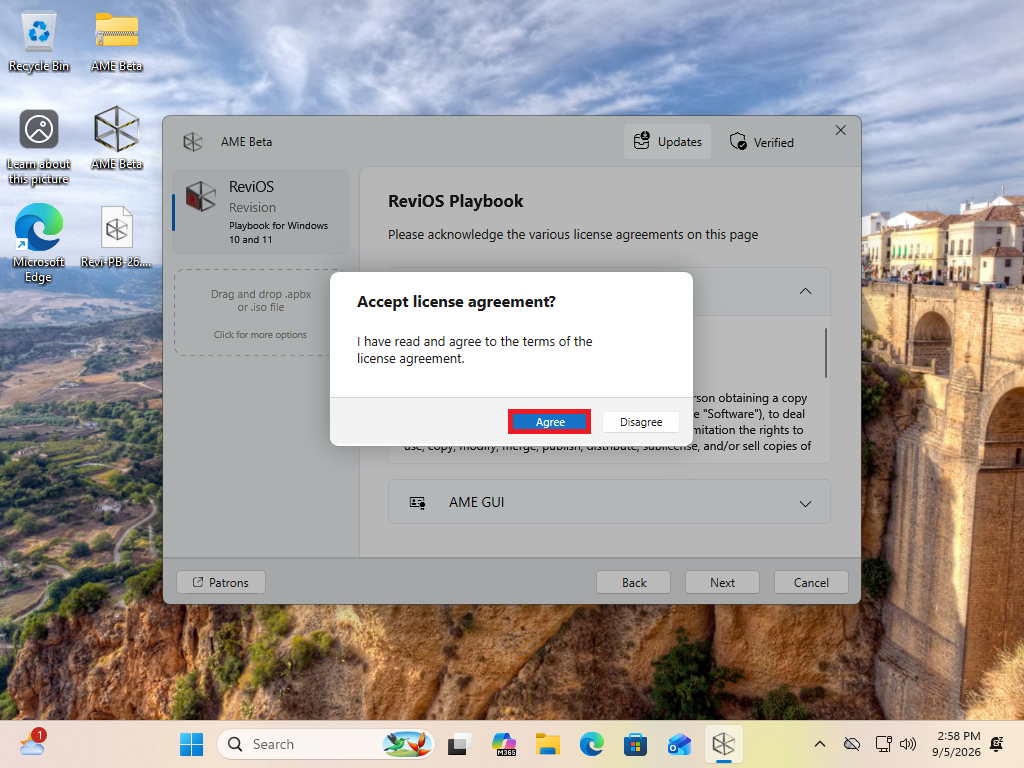Select the AME Beta application desktop icon

point(116,138)
